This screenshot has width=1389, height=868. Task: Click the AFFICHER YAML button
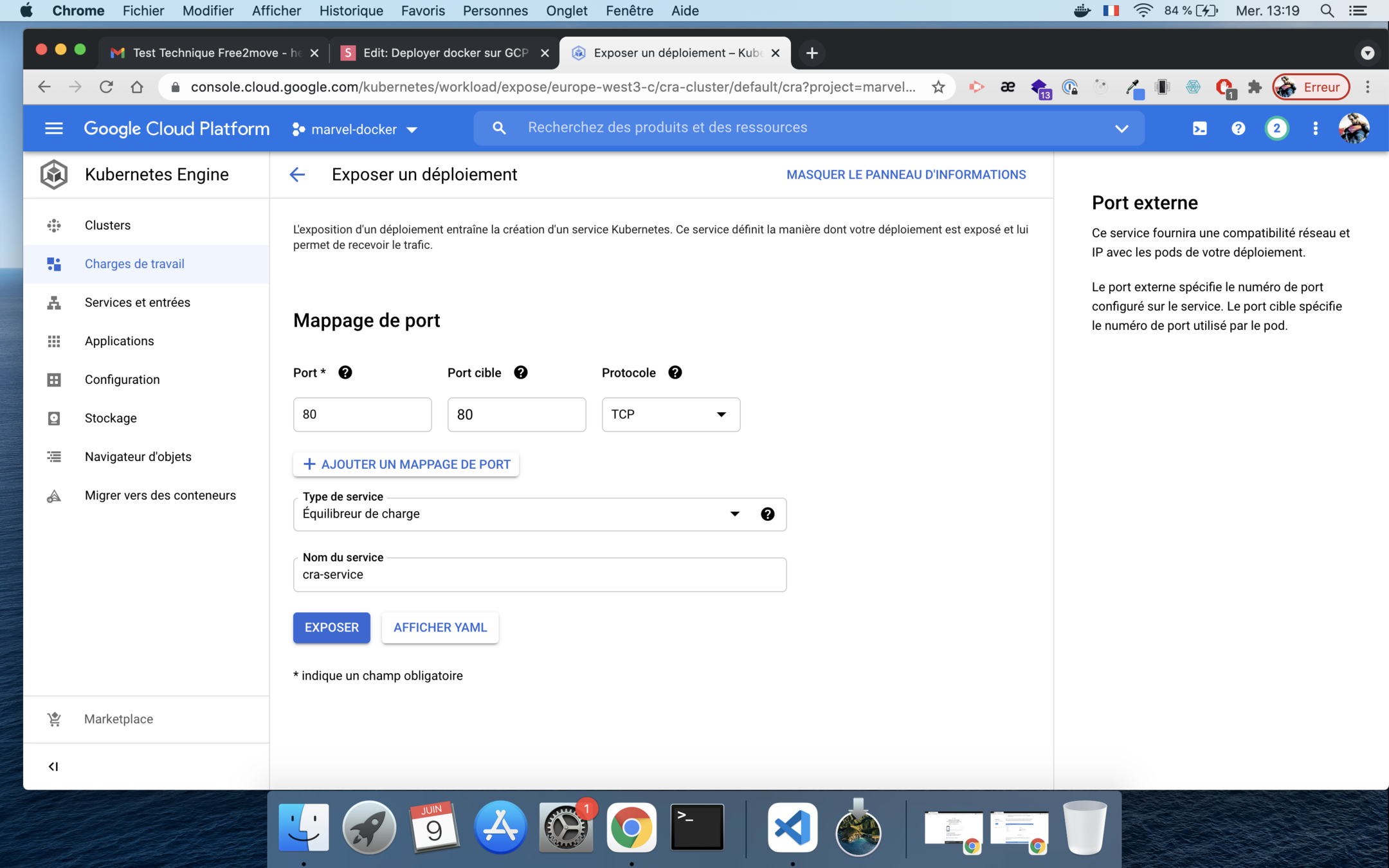(440, 628)
